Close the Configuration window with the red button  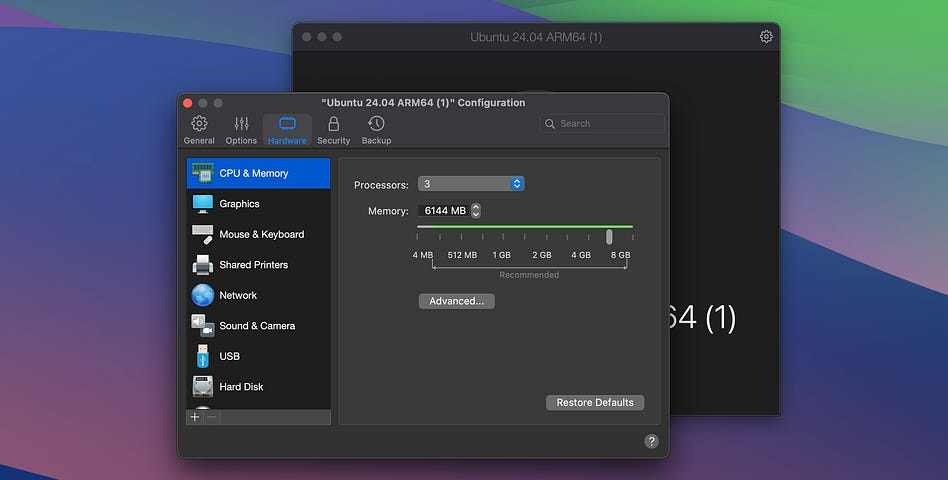pyautogui.click(x=187, y=103)
